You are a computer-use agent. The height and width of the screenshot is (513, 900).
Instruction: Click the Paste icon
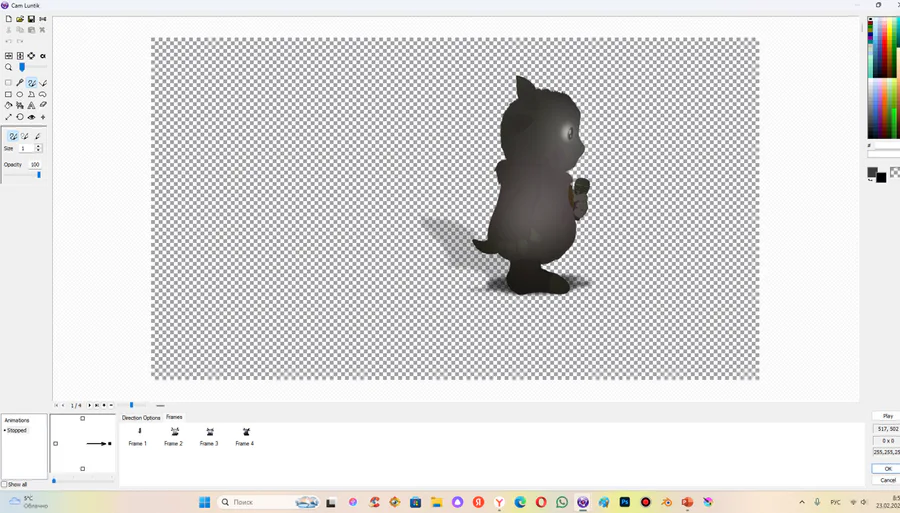32,30
